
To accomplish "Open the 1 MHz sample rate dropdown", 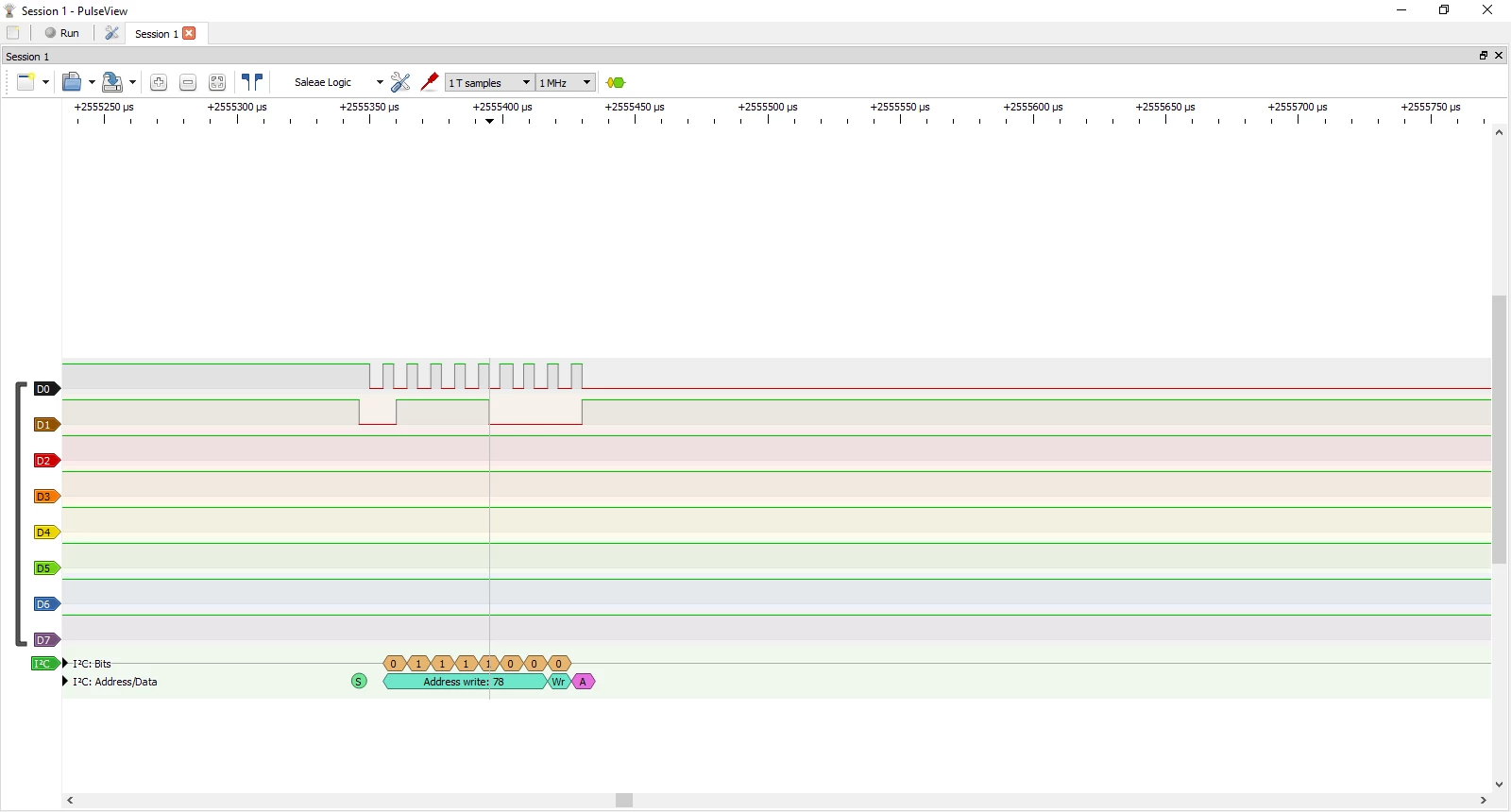I will click(566, 82).
